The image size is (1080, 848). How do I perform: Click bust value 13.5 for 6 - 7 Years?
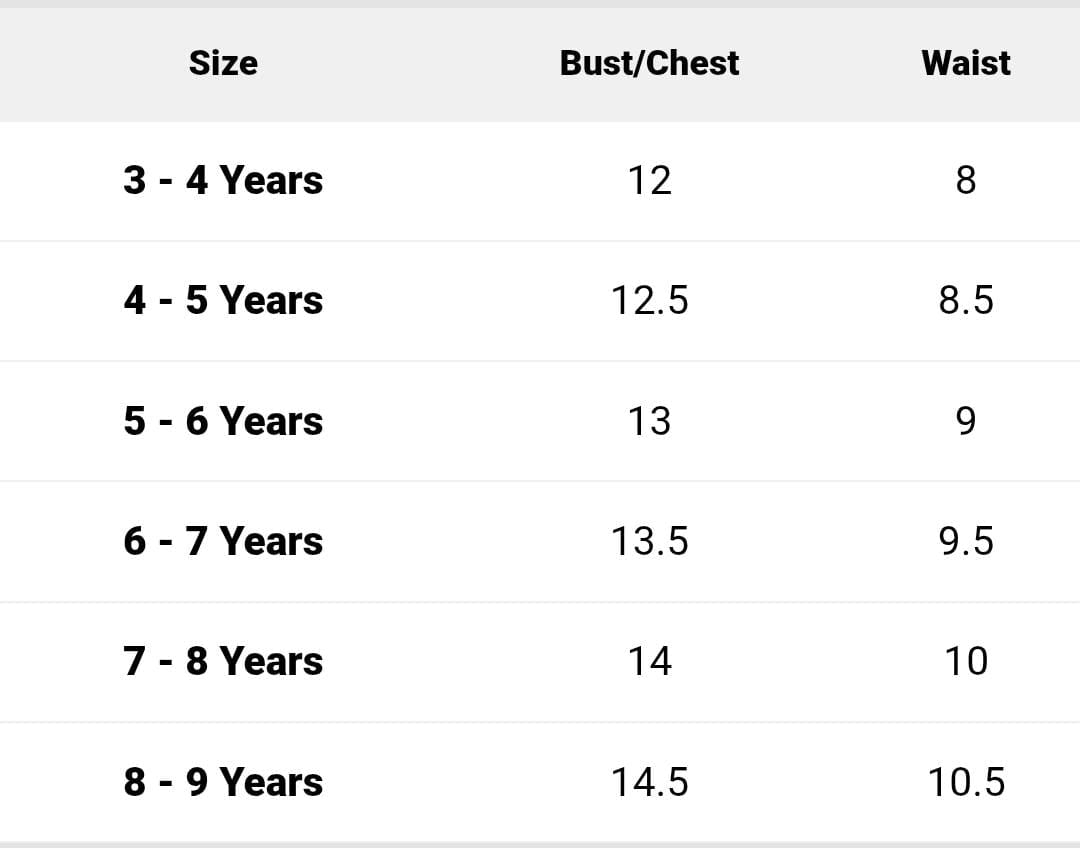(x=649, y=541)
